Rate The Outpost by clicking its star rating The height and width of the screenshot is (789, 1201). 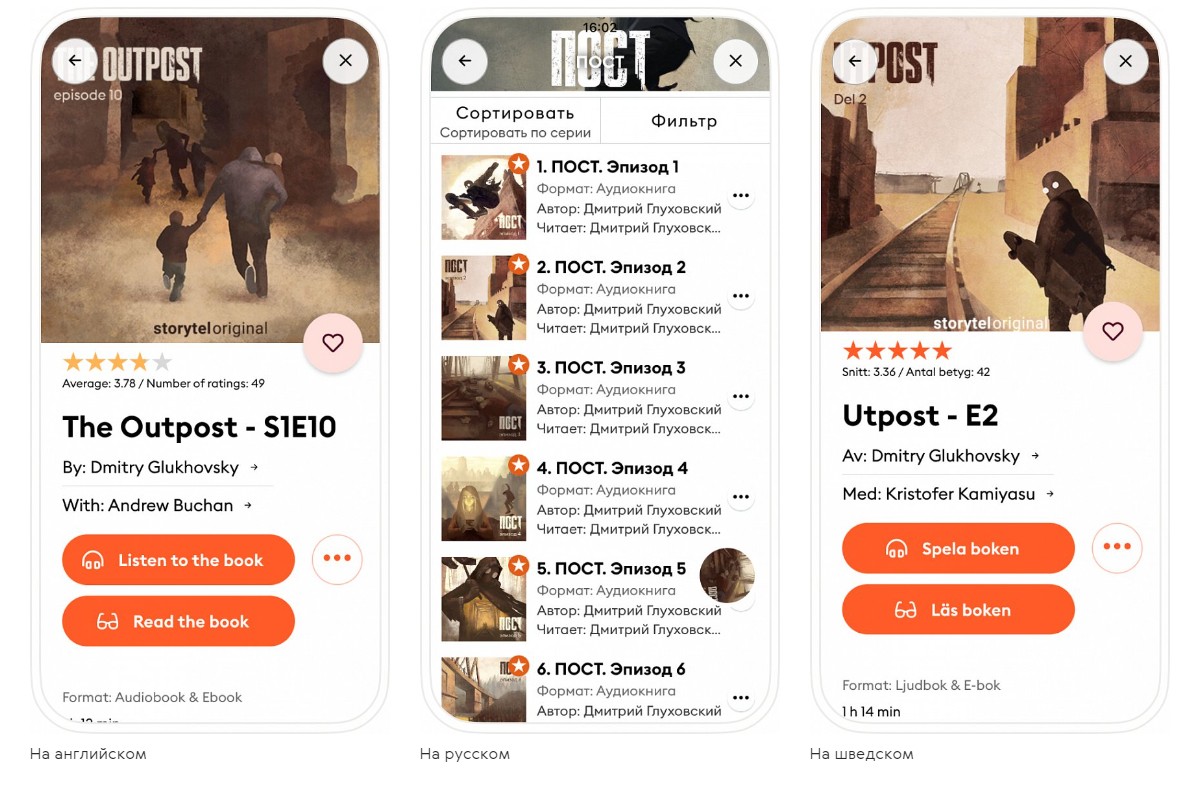tap(117, 362)
